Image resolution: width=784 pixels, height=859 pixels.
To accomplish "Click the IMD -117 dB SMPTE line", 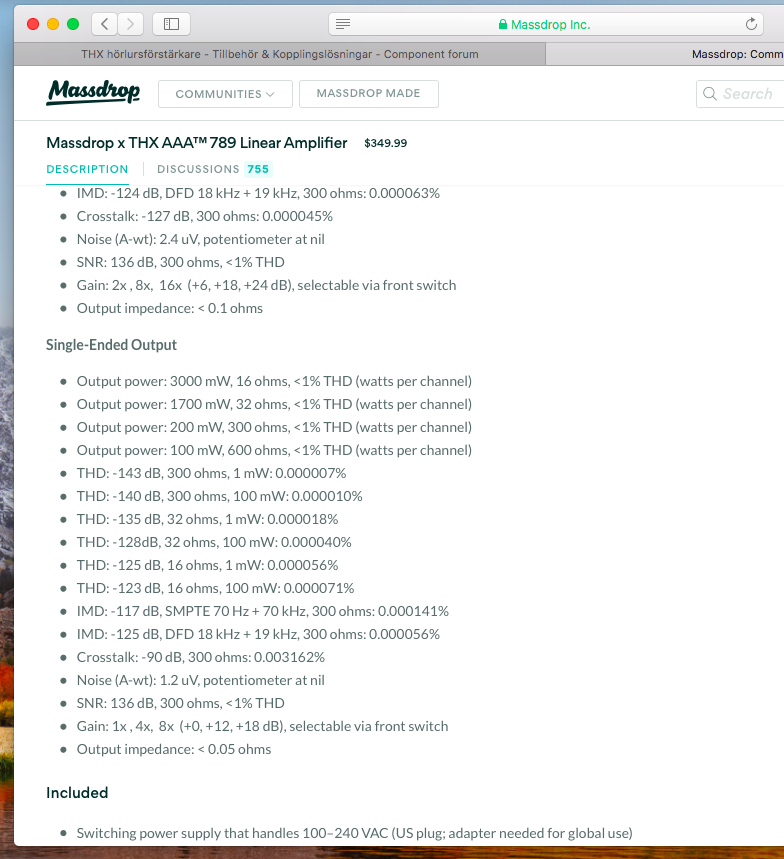I will (x=263, y=611).
